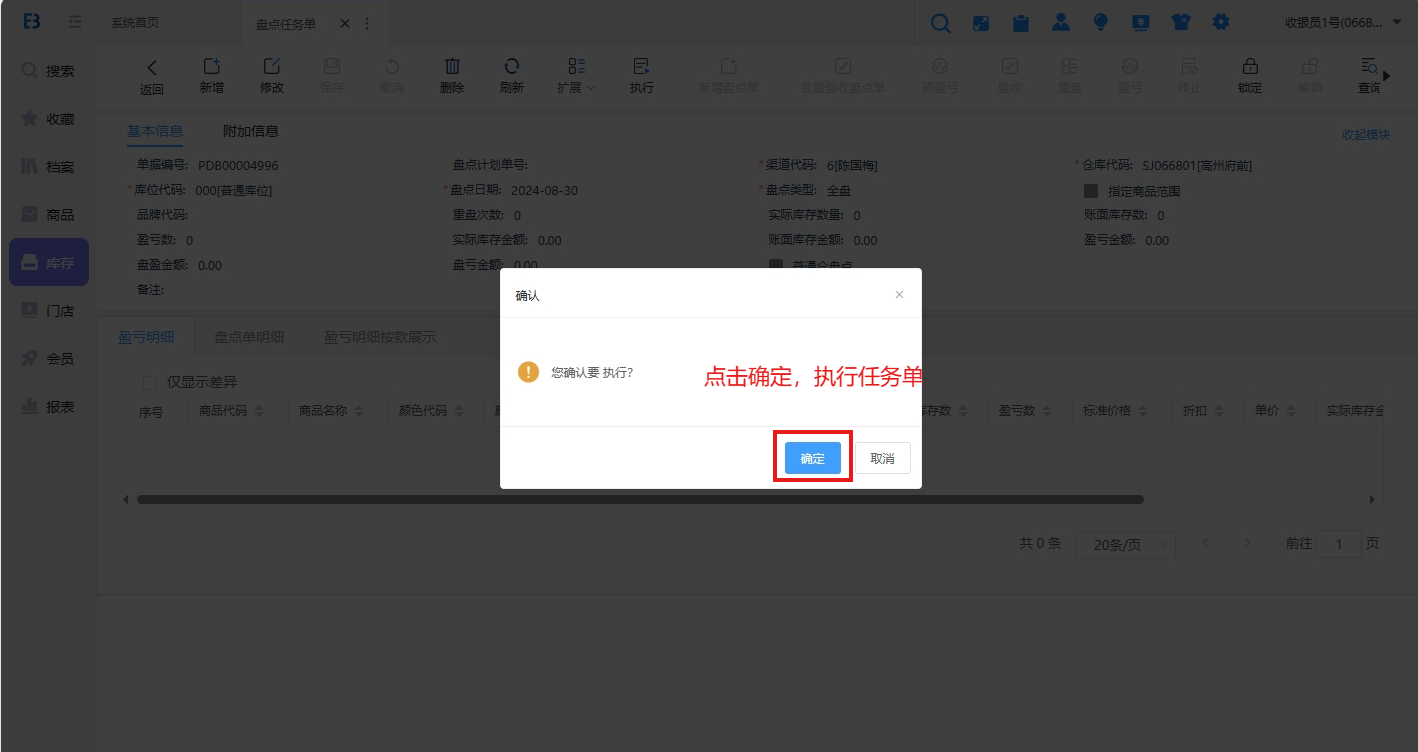Click the 取消 button in the dialog
Viewport: 1418px width, 752px height.
[882, 458]
